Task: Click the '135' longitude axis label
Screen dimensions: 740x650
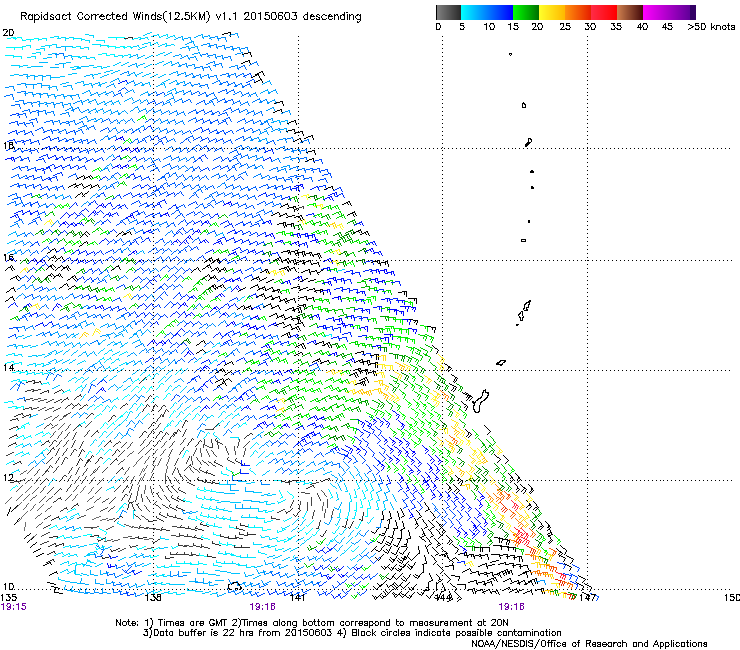Action: tap(8, 598)
